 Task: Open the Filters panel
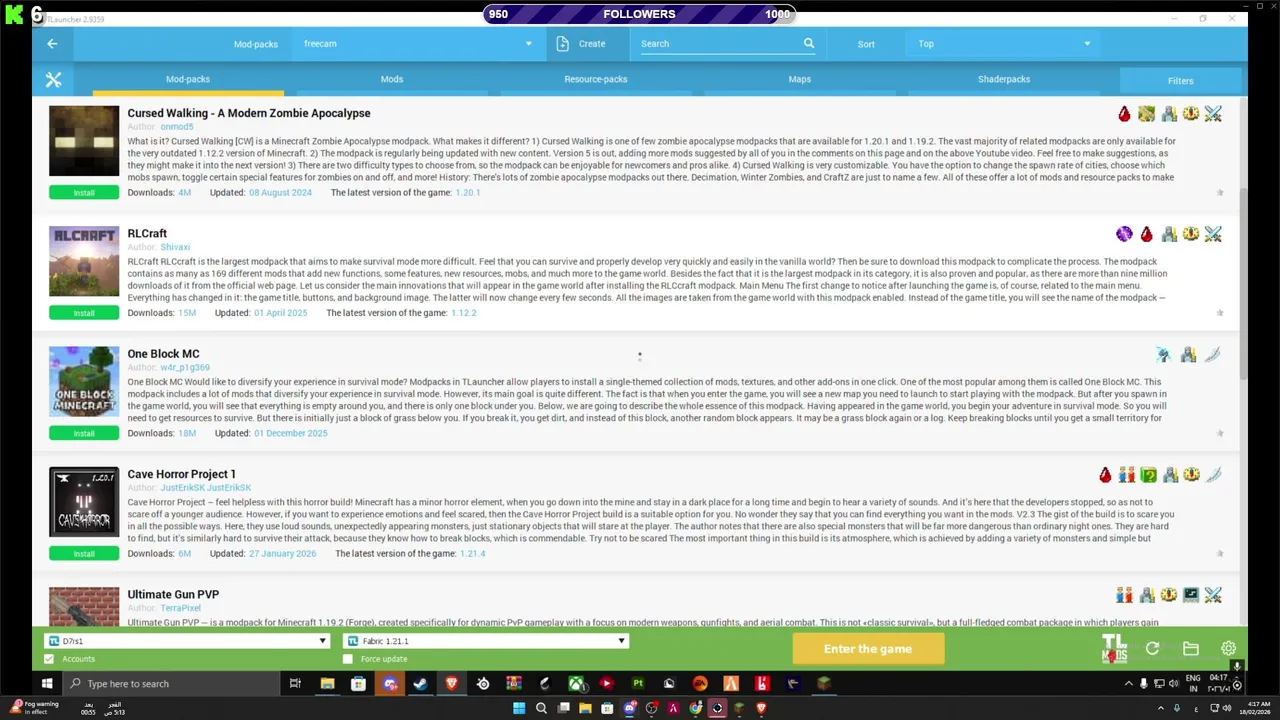pyautogui.click(x=1181, y=81)
